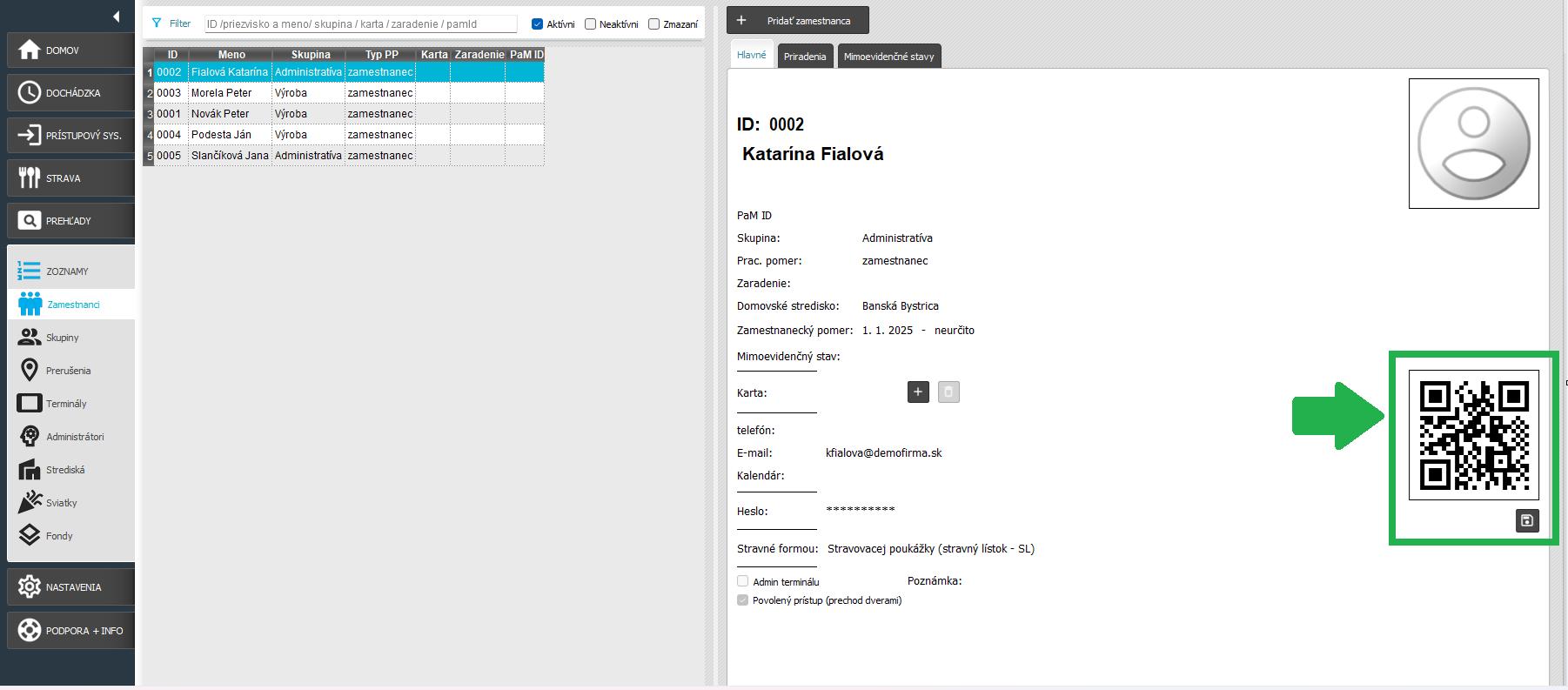Enable the Neaktívni filter checkbox
The height and width of the screenshot is (690, 1568).
coord(591,24)
